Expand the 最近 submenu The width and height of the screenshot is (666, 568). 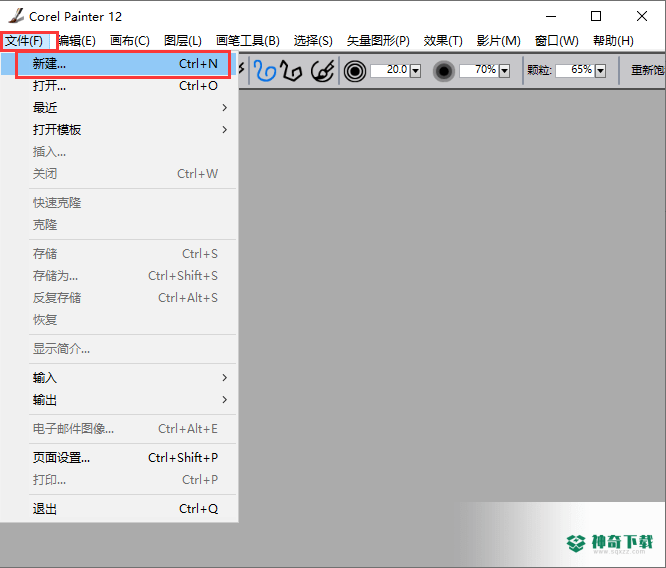click(119, 107)
